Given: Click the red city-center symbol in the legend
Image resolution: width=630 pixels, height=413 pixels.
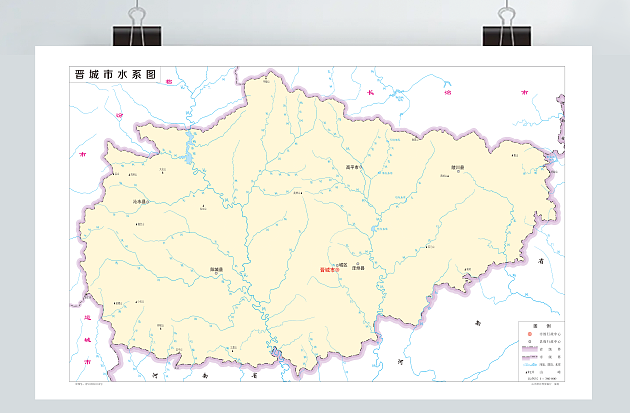Looking at the screenshot, I should [527, 332].
